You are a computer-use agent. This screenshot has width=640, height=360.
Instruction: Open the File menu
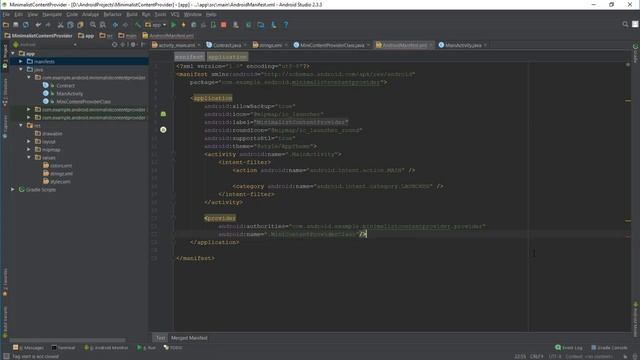click(x=6, y=14)
